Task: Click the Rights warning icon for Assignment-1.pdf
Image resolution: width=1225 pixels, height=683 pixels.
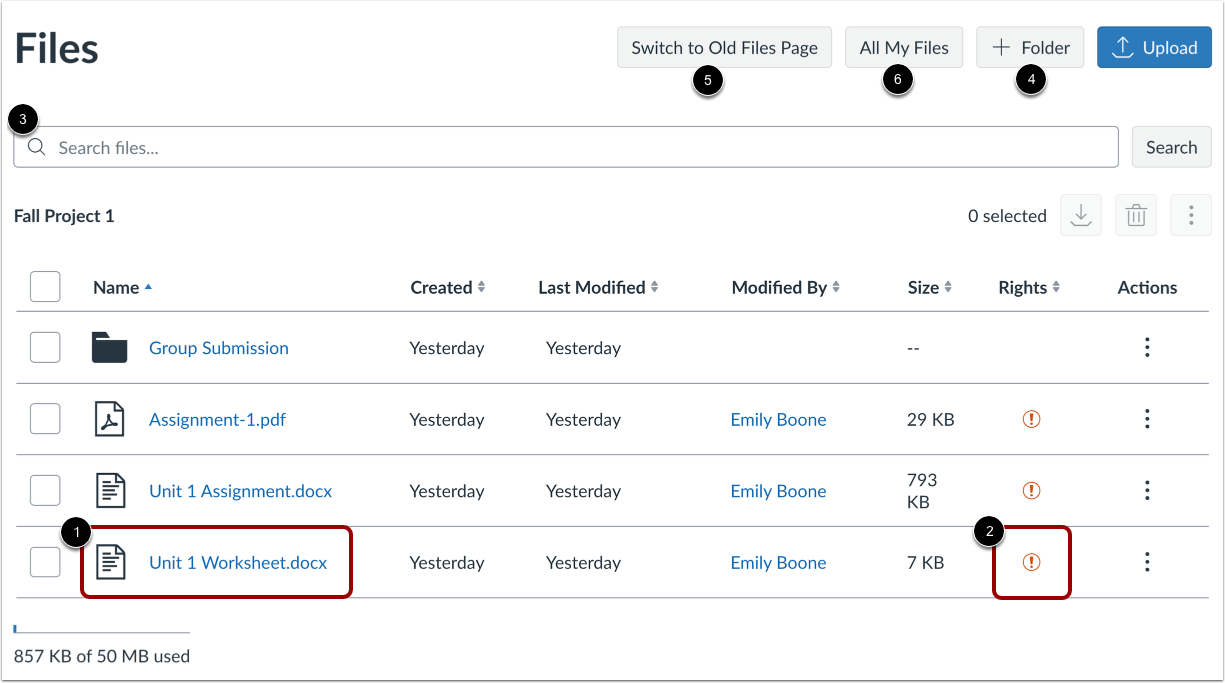Action: pos(1031,419)
